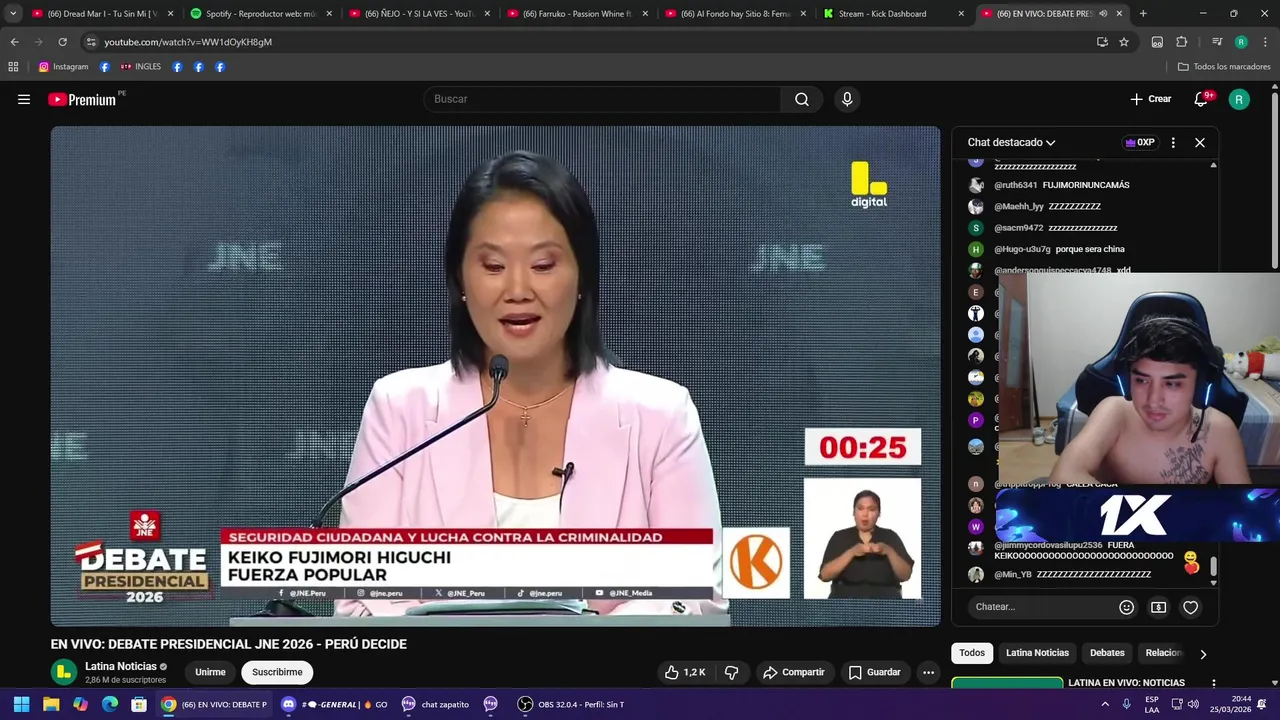The height and width of the screenshot is (720, 1280).
Task: Switch to the Spotify Reproductor web tab
Action: click(x=260, y=14)
